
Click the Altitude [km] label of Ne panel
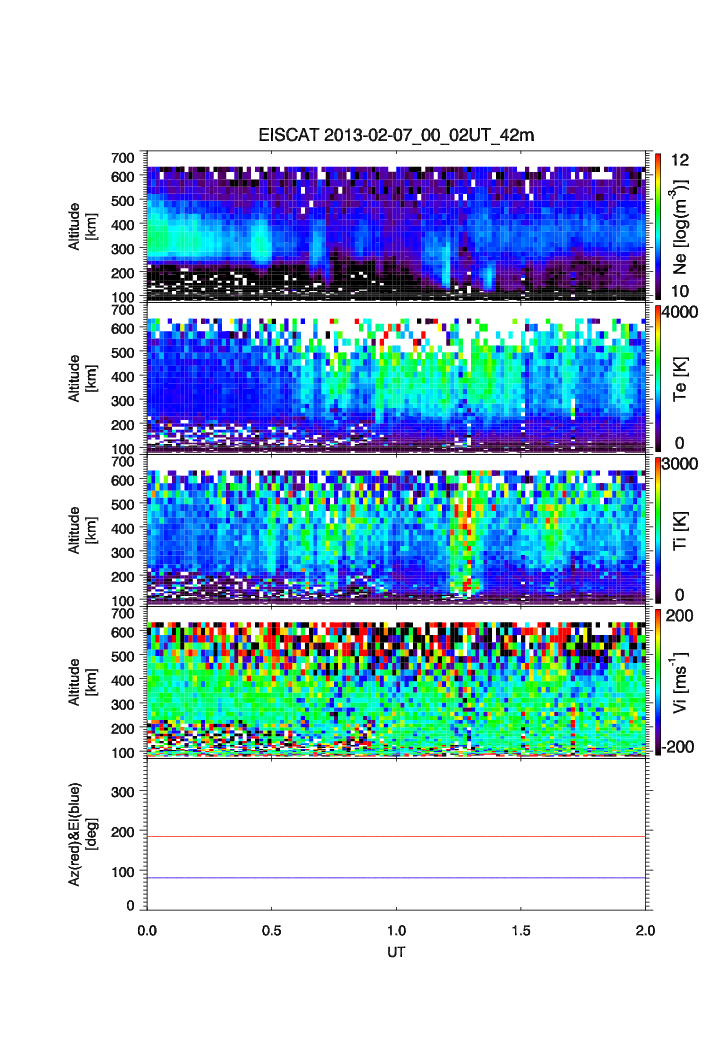coord(83,226)
